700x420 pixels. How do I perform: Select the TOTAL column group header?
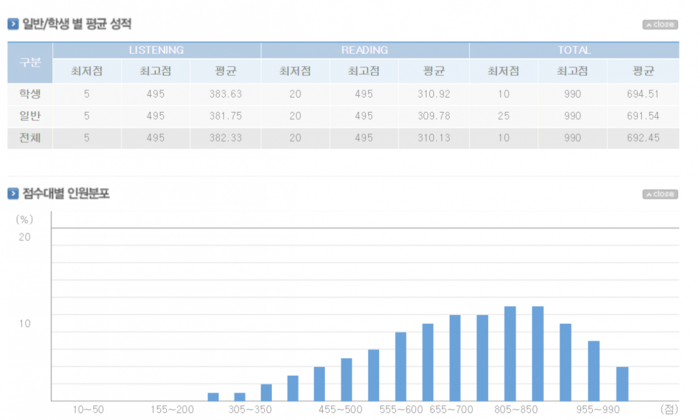[x=574, y=50]
